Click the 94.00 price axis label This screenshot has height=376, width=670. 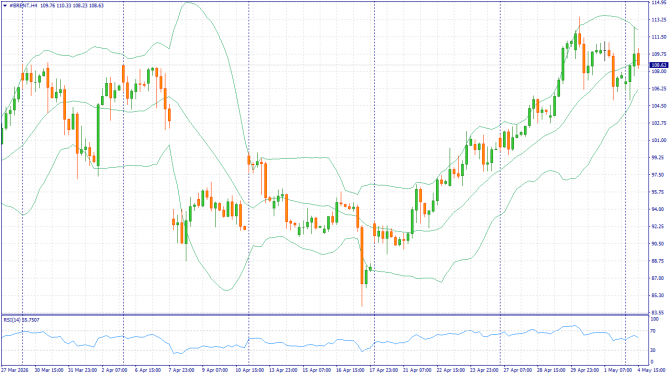pyautogui.click(x=659, y=209)
